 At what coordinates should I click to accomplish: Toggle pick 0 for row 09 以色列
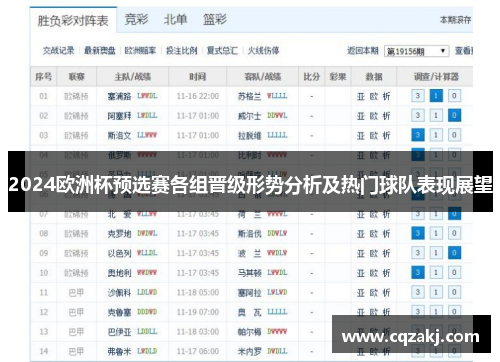point(454,253)
